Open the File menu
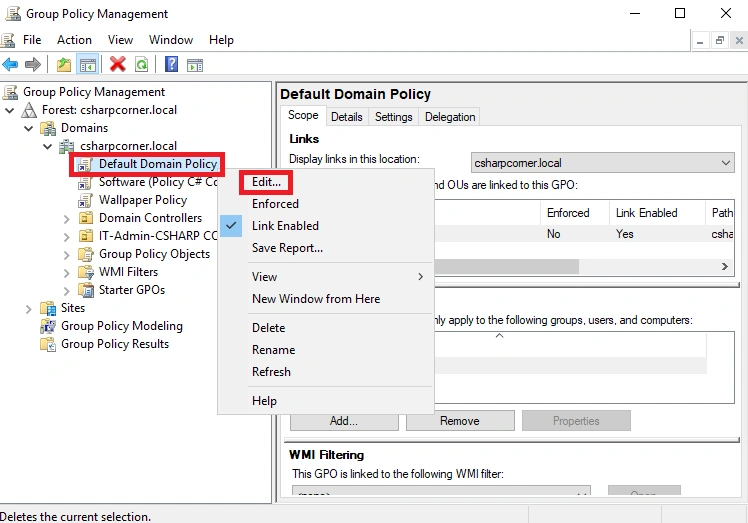Viewport: 748px width, 523px height. [32, 40]
